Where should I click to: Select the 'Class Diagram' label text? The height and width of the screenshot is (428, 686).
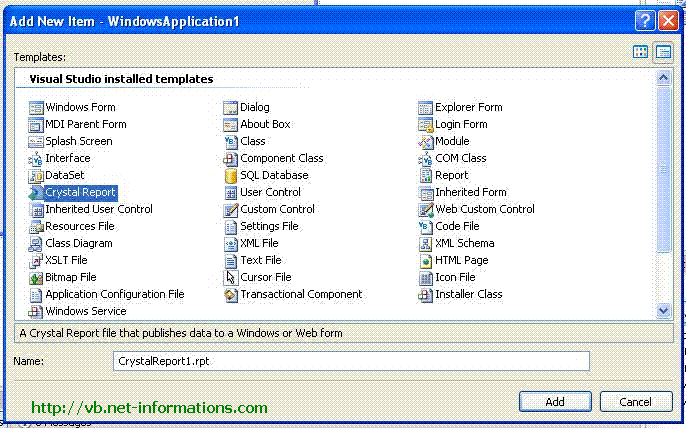[79, 244]
